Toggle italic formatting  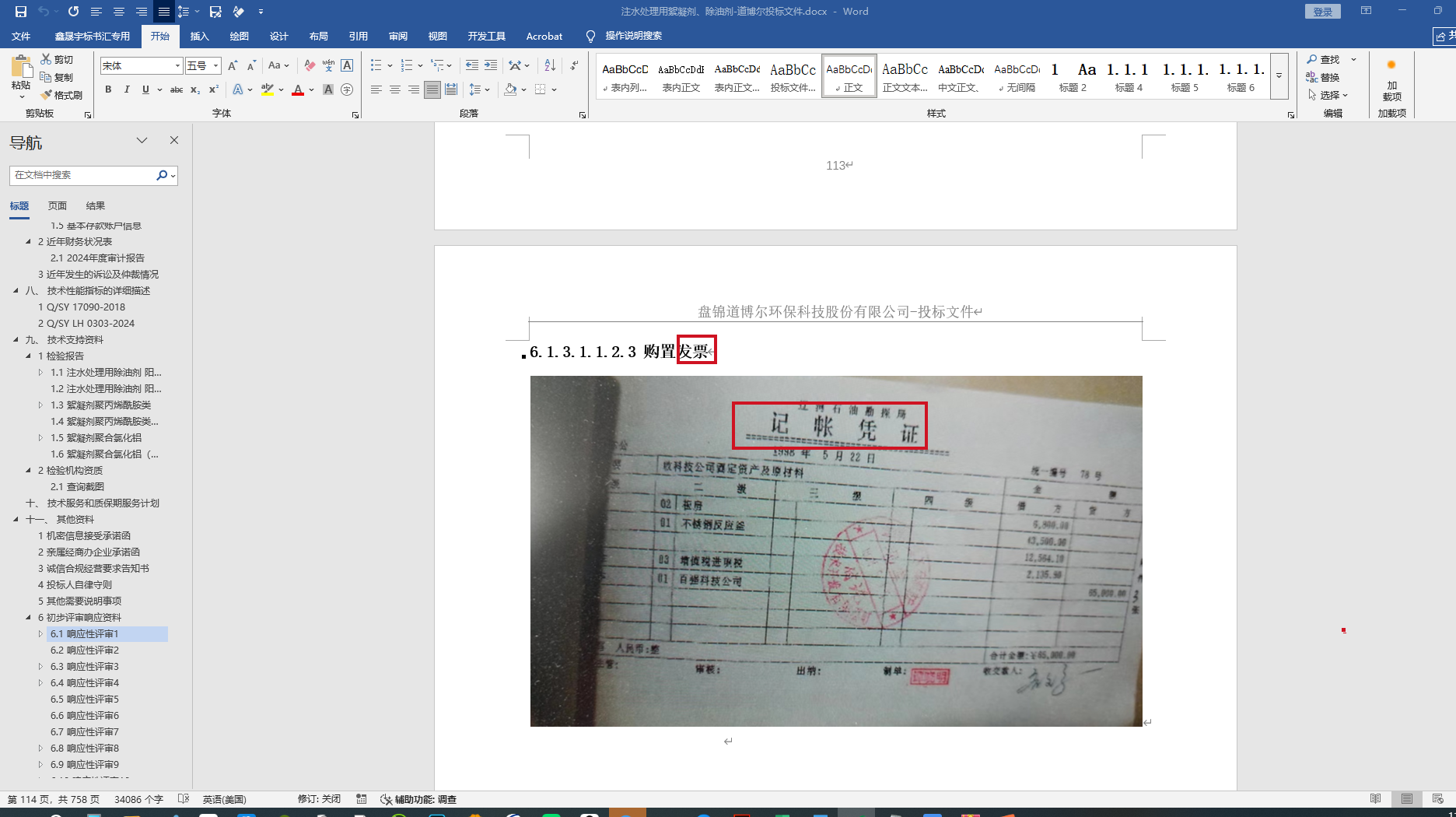coord(127,89)
